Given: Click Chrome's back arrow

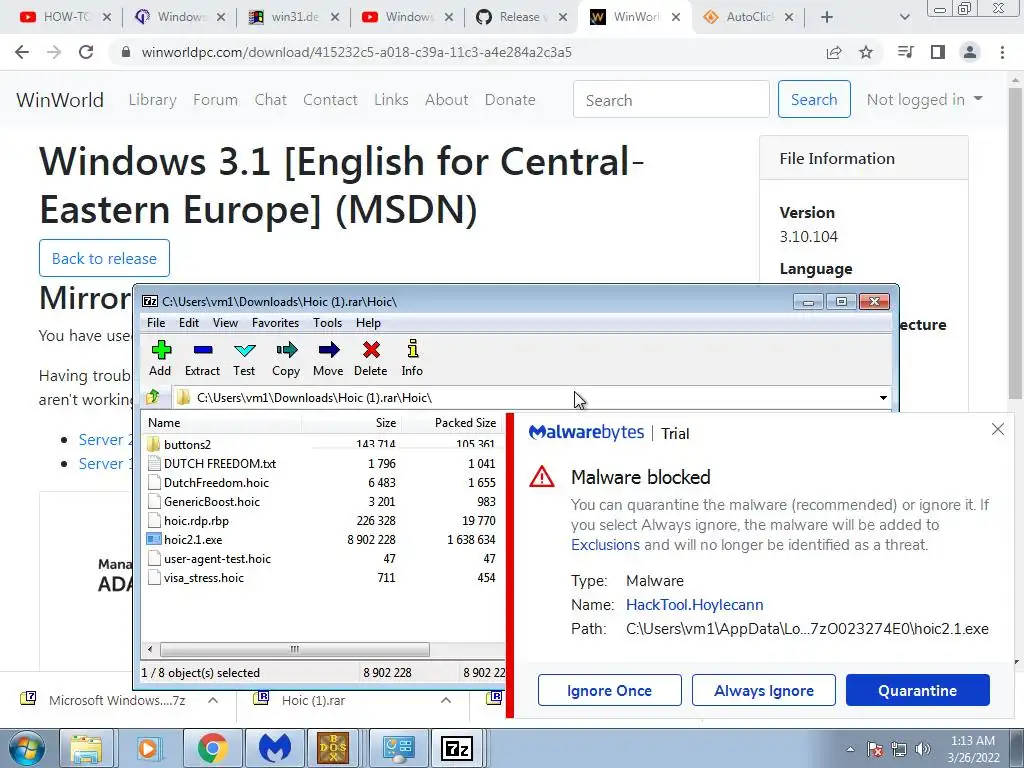Looking at the screenshot, I should coord(22,52).
